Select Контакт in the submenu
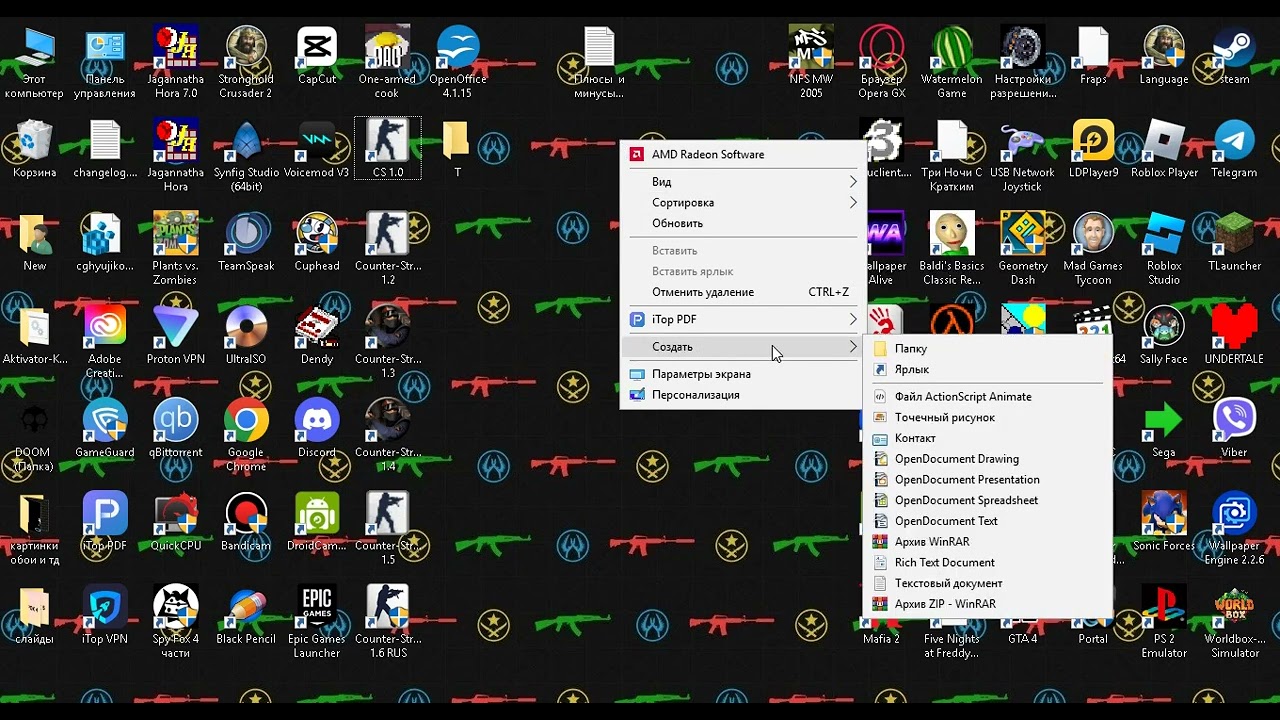The width and height of the screenshot is (1280, 720). [987, 438]
